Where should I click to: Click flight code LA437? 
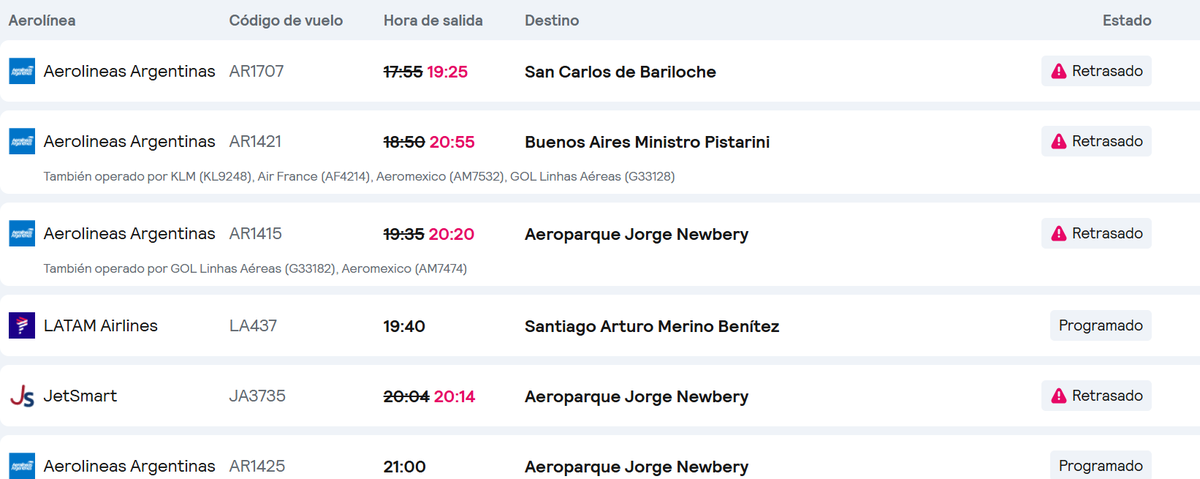tap(253, 325)
